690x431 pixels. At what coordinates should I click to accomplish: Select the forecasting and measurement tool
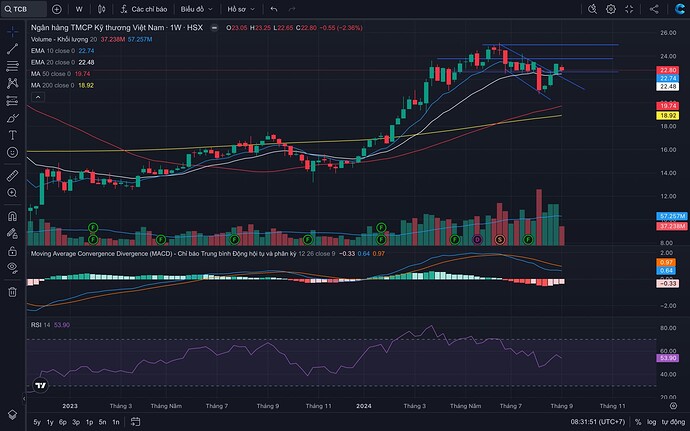click(12, 101)
